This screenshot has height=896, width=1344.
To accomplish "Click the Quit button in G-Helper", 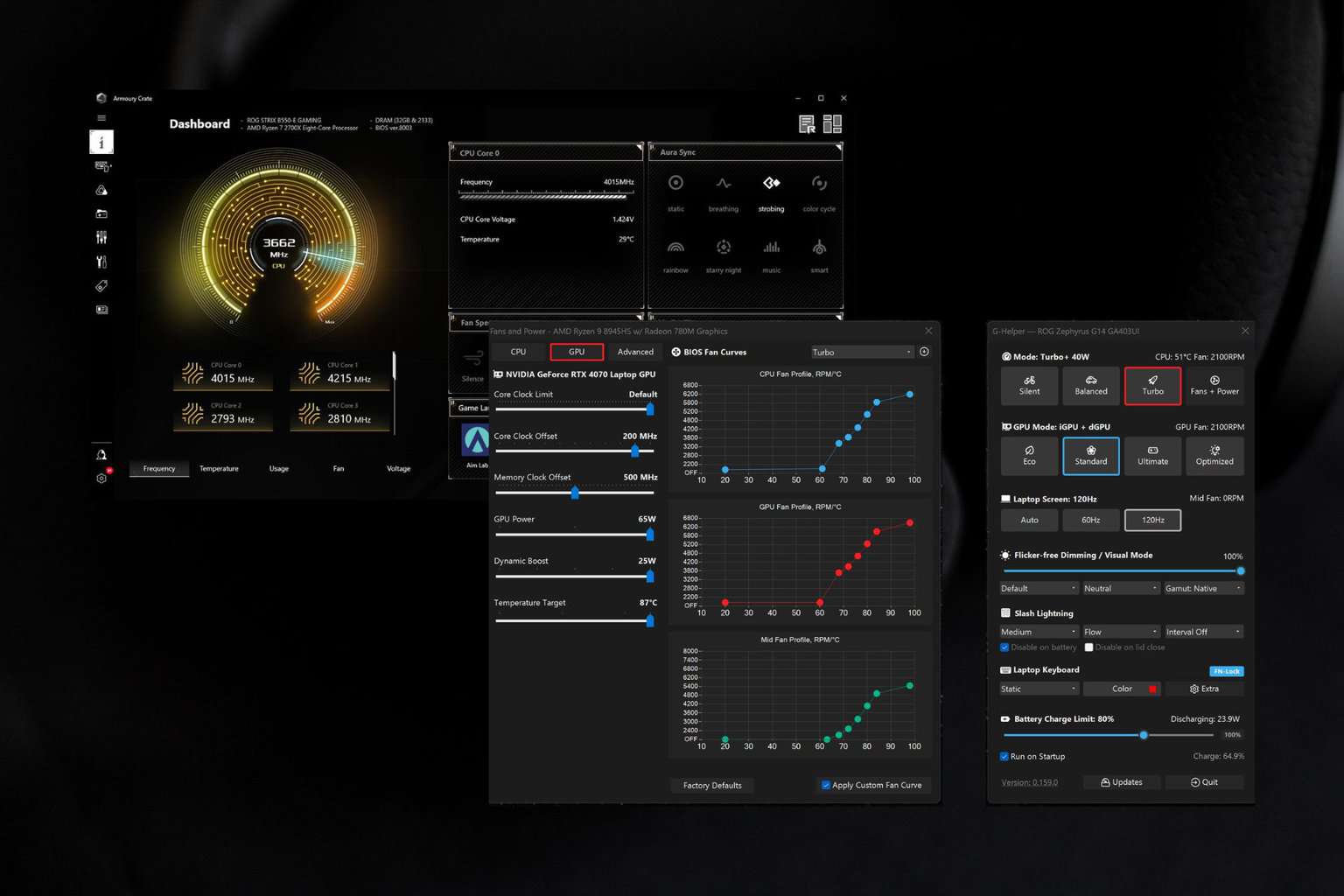I will pyautogui.click(x=1204, y=782).
